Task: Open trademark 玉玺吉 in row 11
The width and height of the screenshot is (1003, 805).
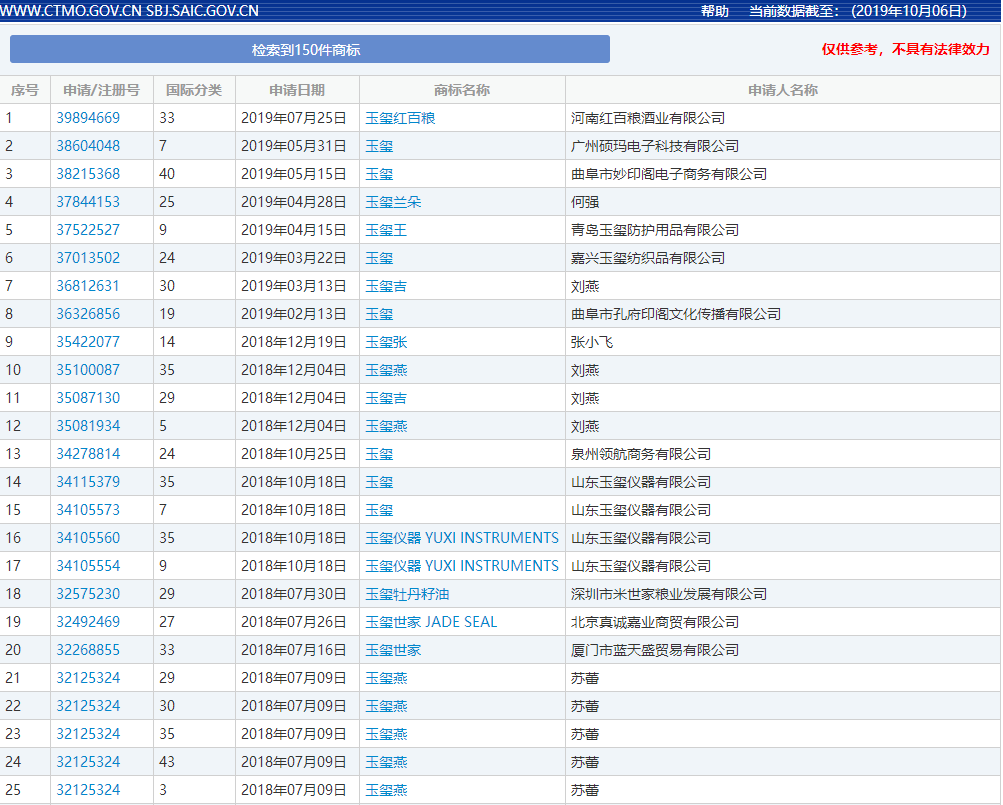Action: tap(386, 398)
